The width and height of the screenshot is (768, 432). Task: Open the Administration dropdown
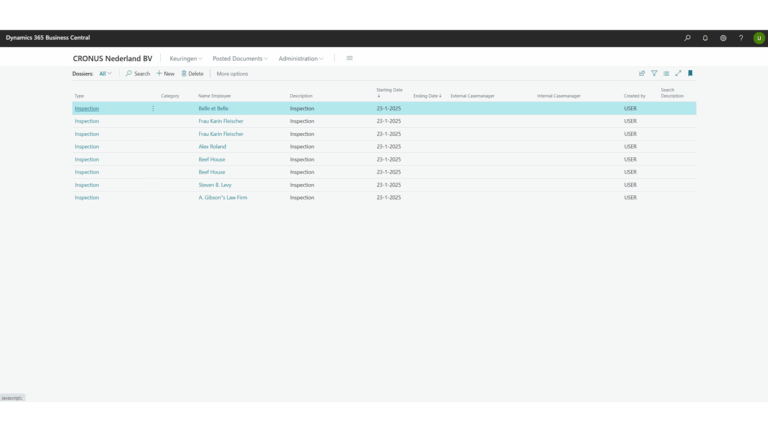tap(301, 59)
